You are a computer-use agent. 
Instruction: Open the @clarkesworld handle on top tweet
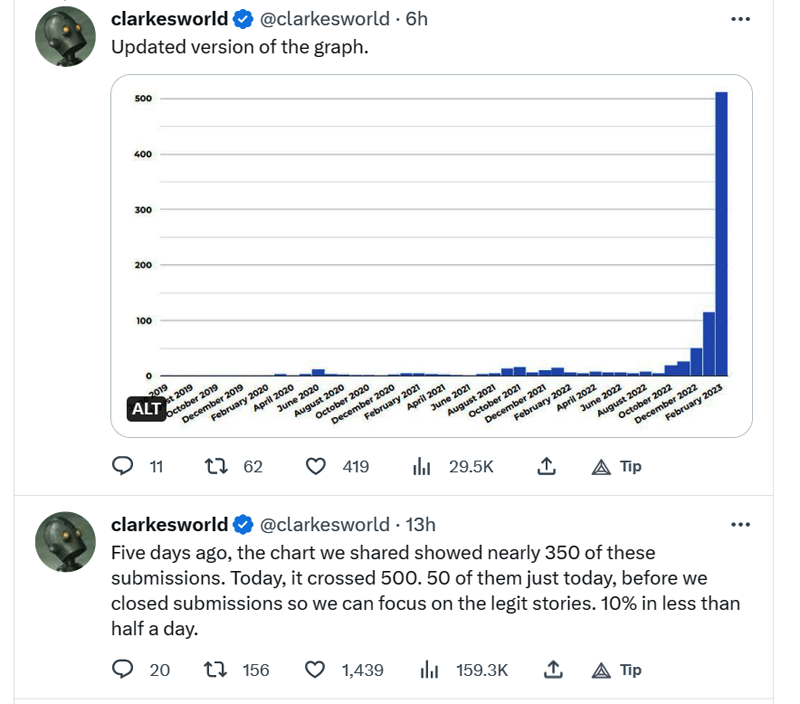pyautogui.click(x=325, y=19)
